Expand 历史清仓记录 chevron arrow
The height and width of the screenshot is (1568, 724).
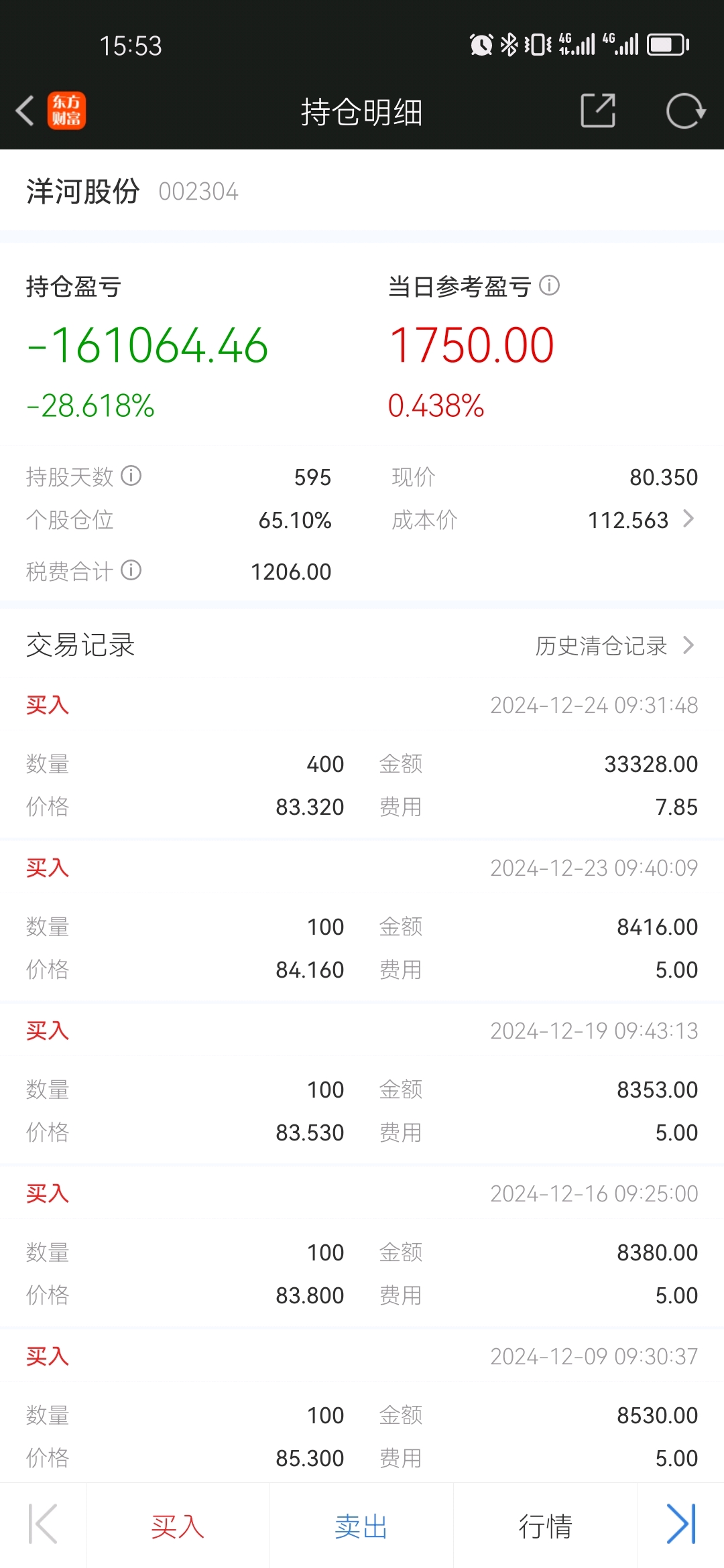pyautogui.click(x=688, y=645)
